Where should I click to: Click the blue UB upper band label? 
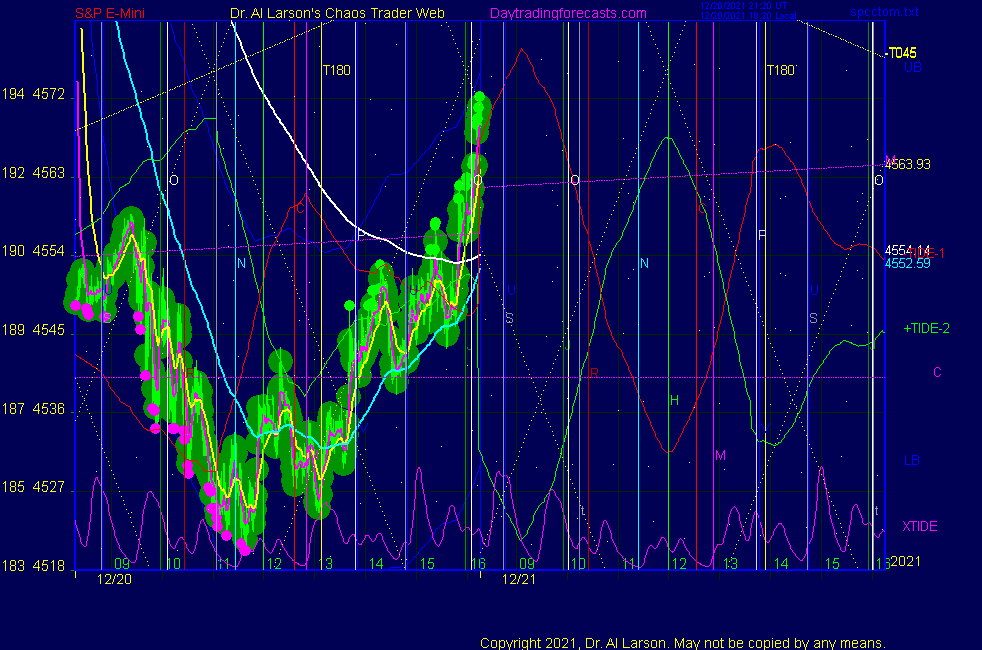[912, 67]
